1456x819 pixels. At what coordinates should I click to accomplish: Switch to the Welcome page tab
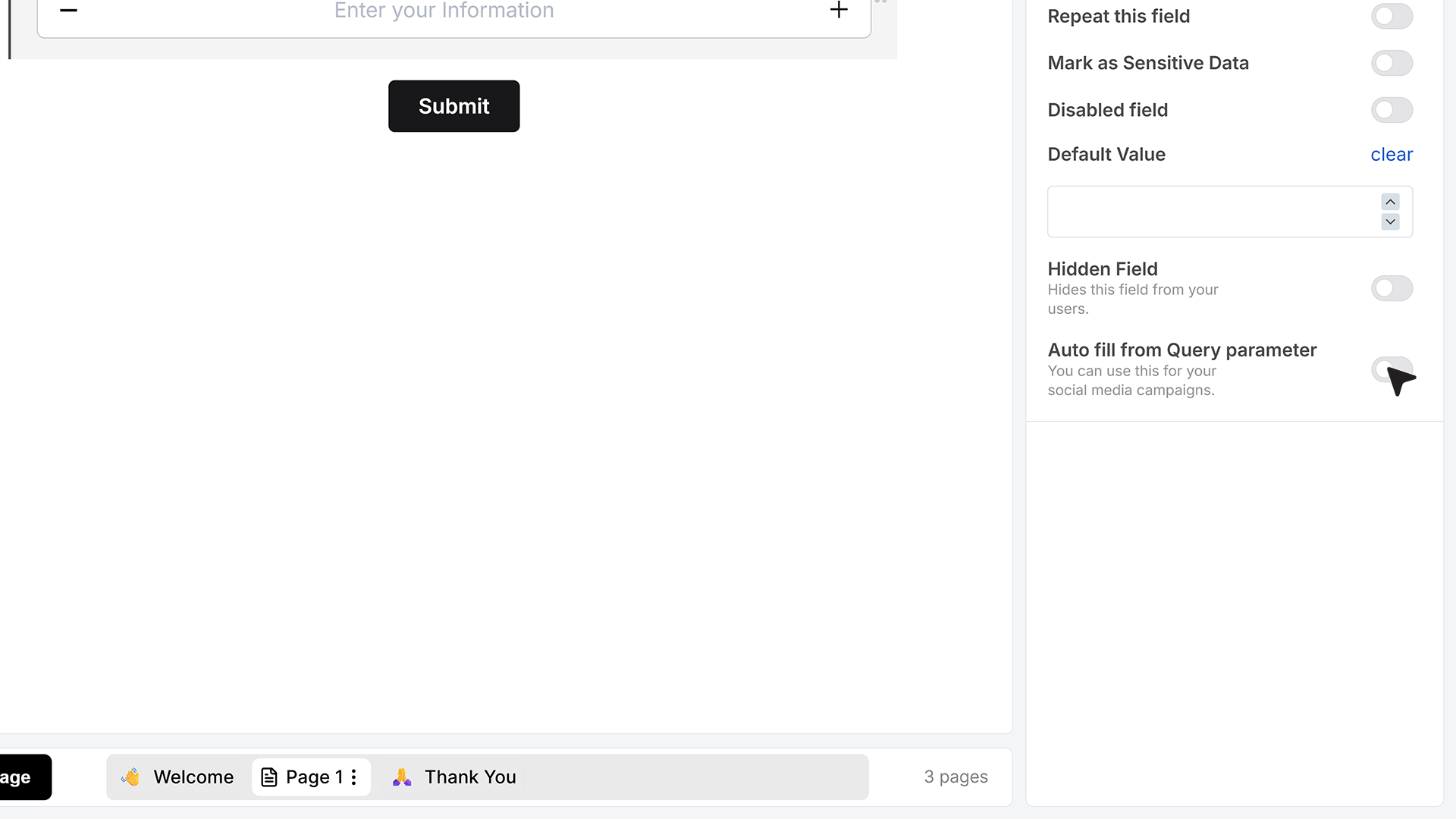pyautogui.click(x=178, y=777)
